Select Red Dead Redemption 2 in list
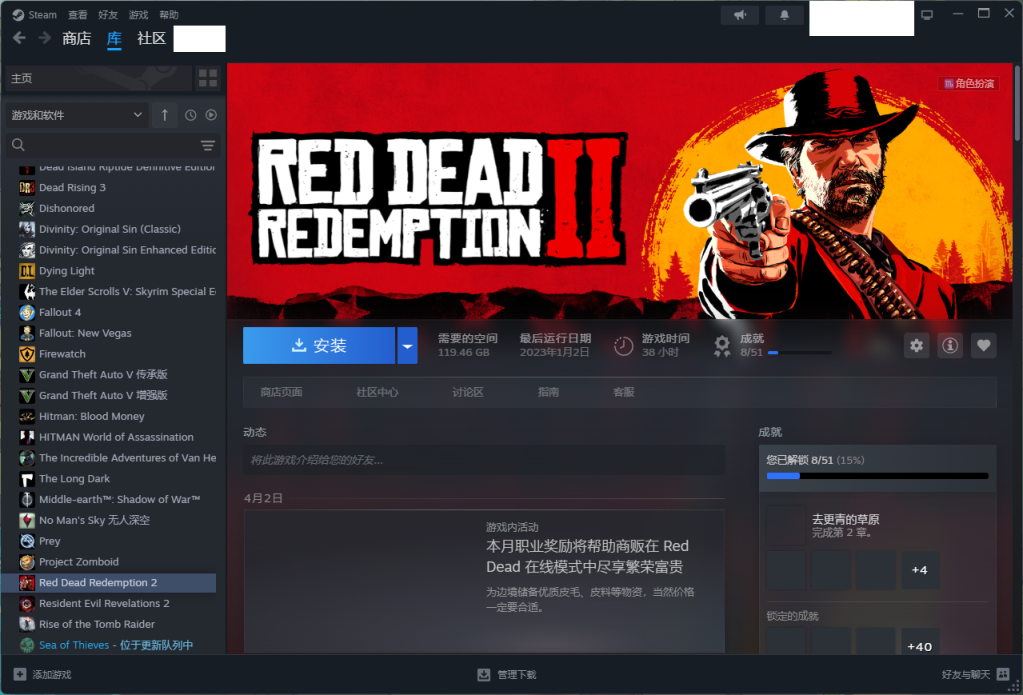 pyautogui.click(x=109, y=583)
